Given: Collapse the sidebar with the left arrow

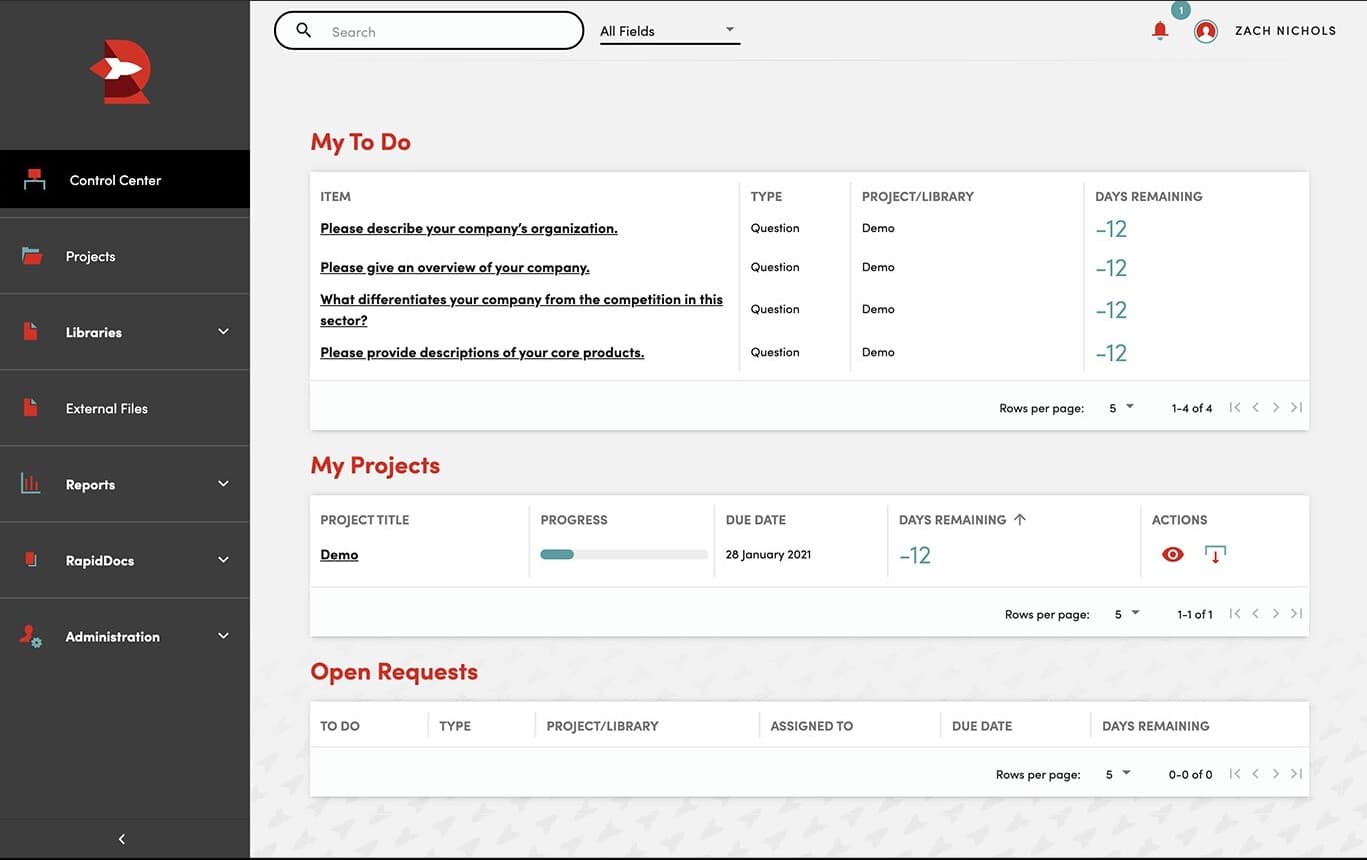Looking at the screenshot, I should (x=122, y=839).
